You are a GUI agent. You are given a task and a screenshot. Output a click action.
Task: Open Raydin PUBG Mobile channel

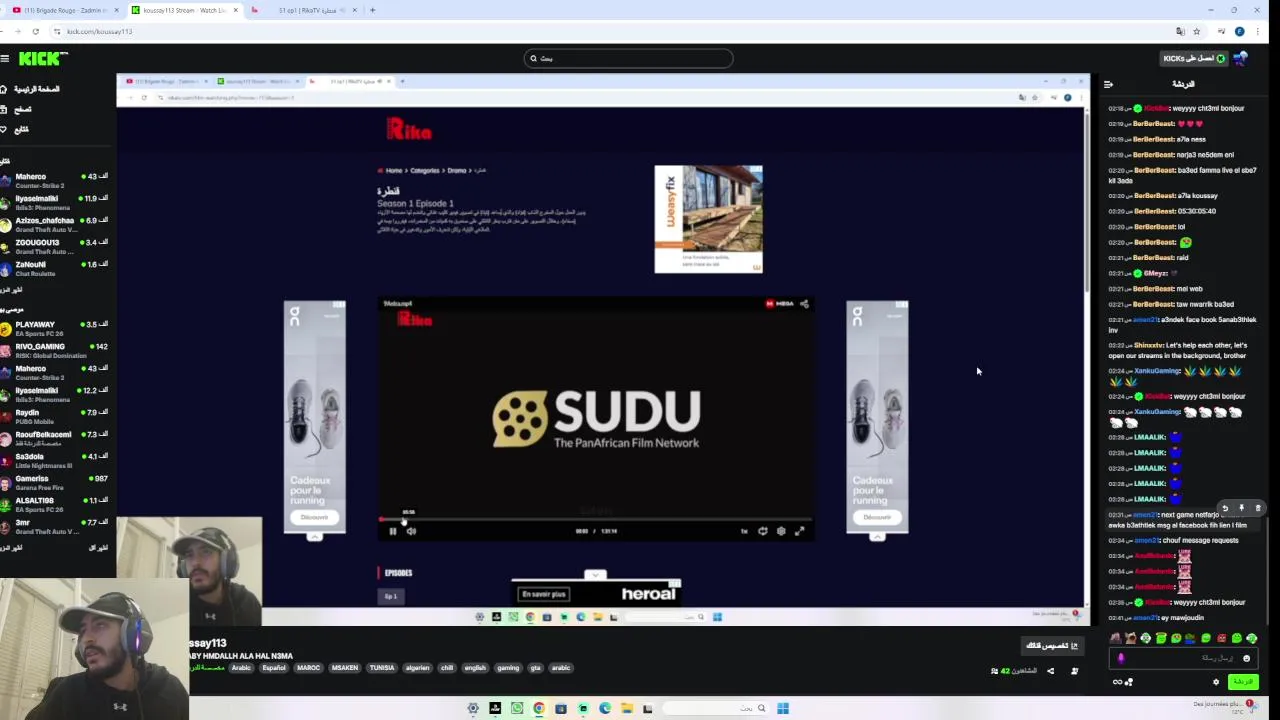click(x=55, y=416)
